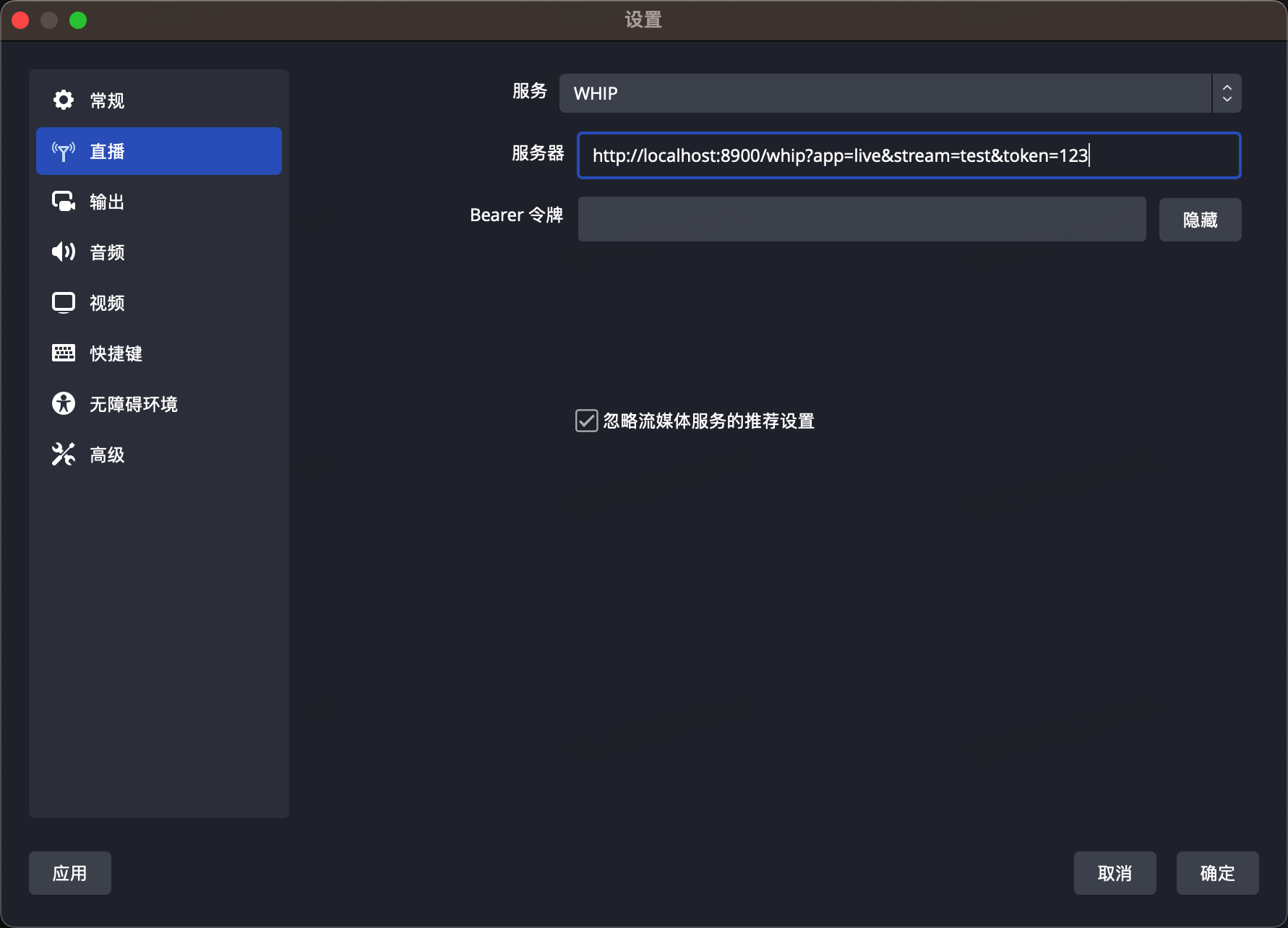Switch to the 音频 settings tab
The width and height of the screenshot is (1288, 928).
[107, 252]
